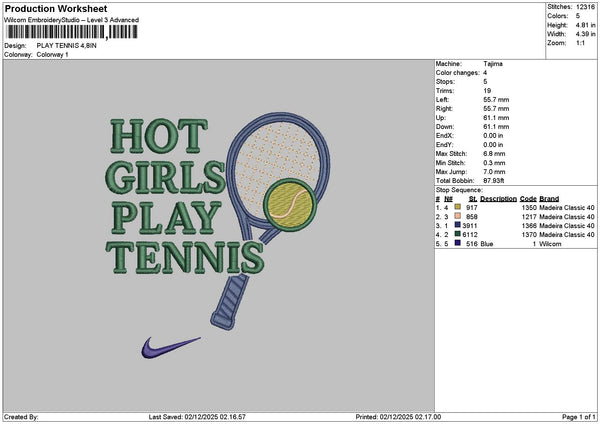Click the 'Colorway 1' value
Viewport: 600px width, 424px height.
(52, 55)
